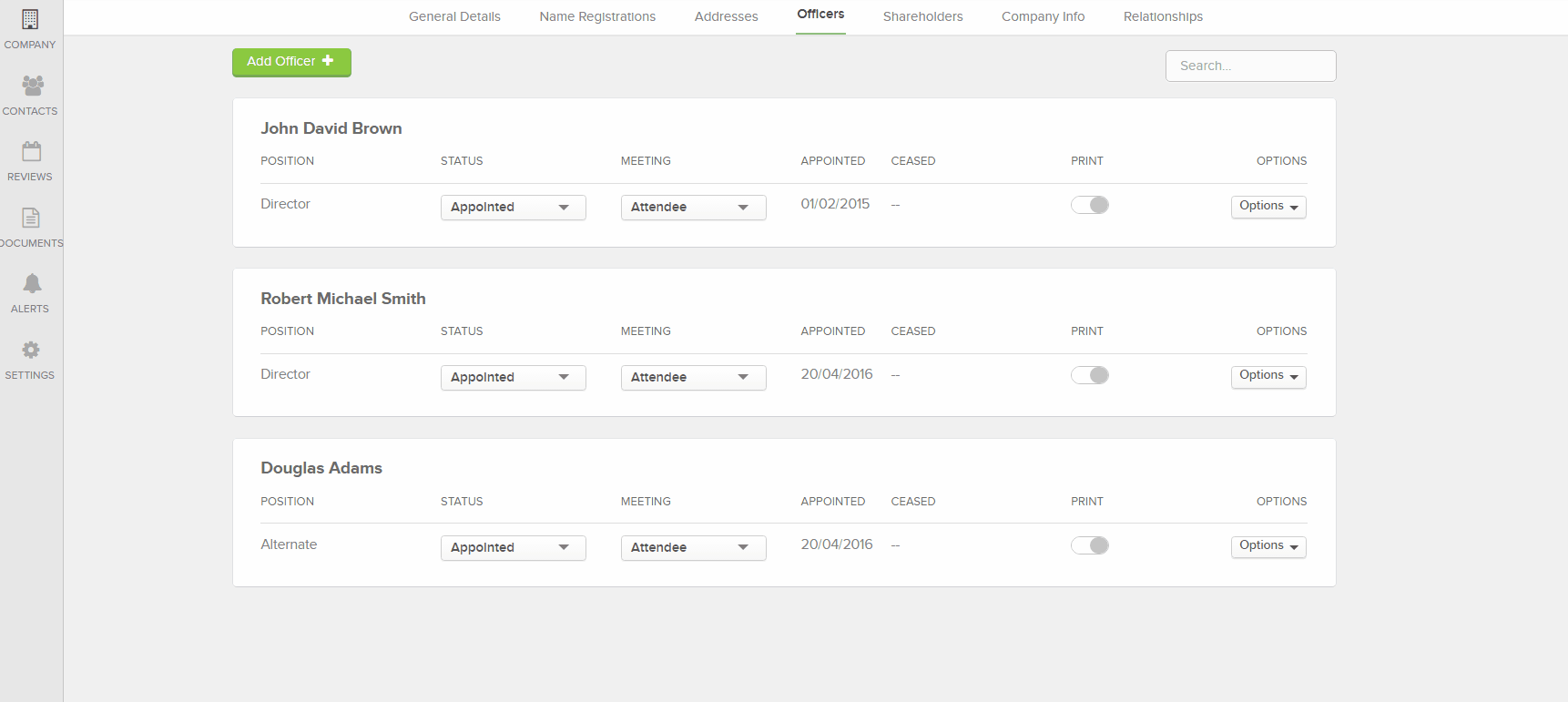1568x702 pixels.
Task: Open Settings gear icon in sidebar
Action: pyautogui.click(x=31, y=350)
